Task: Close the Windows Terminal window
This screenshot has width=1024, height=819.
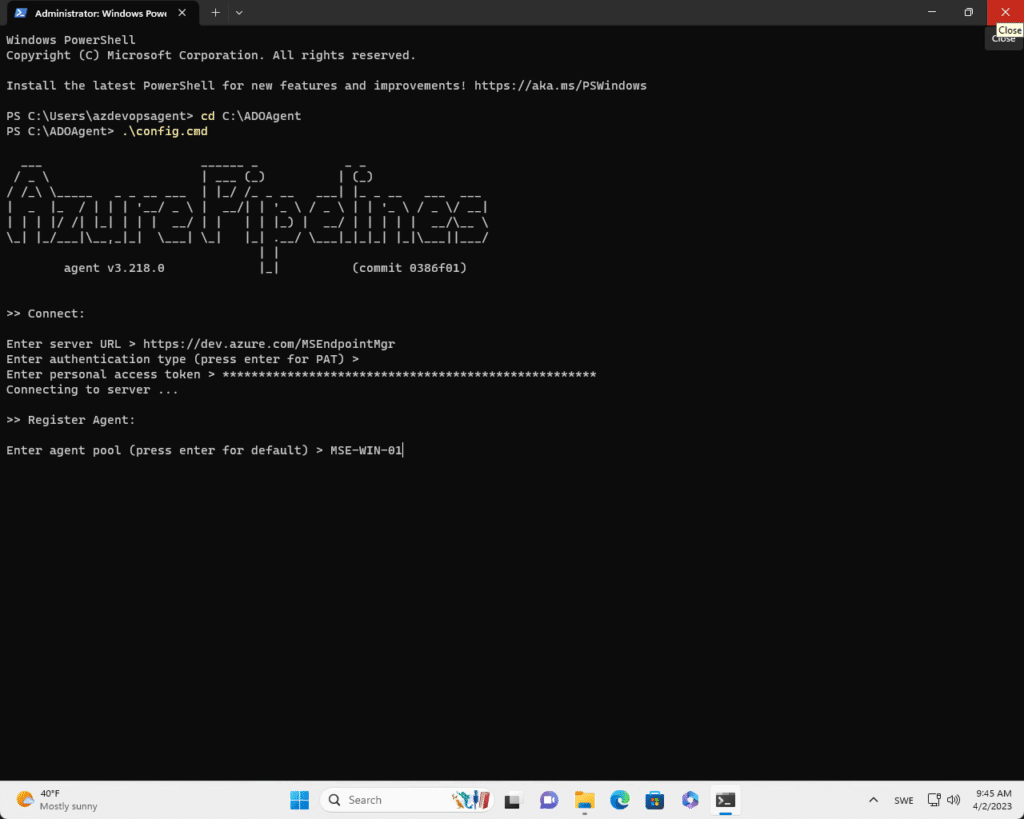Action: tap(1005, 12)
